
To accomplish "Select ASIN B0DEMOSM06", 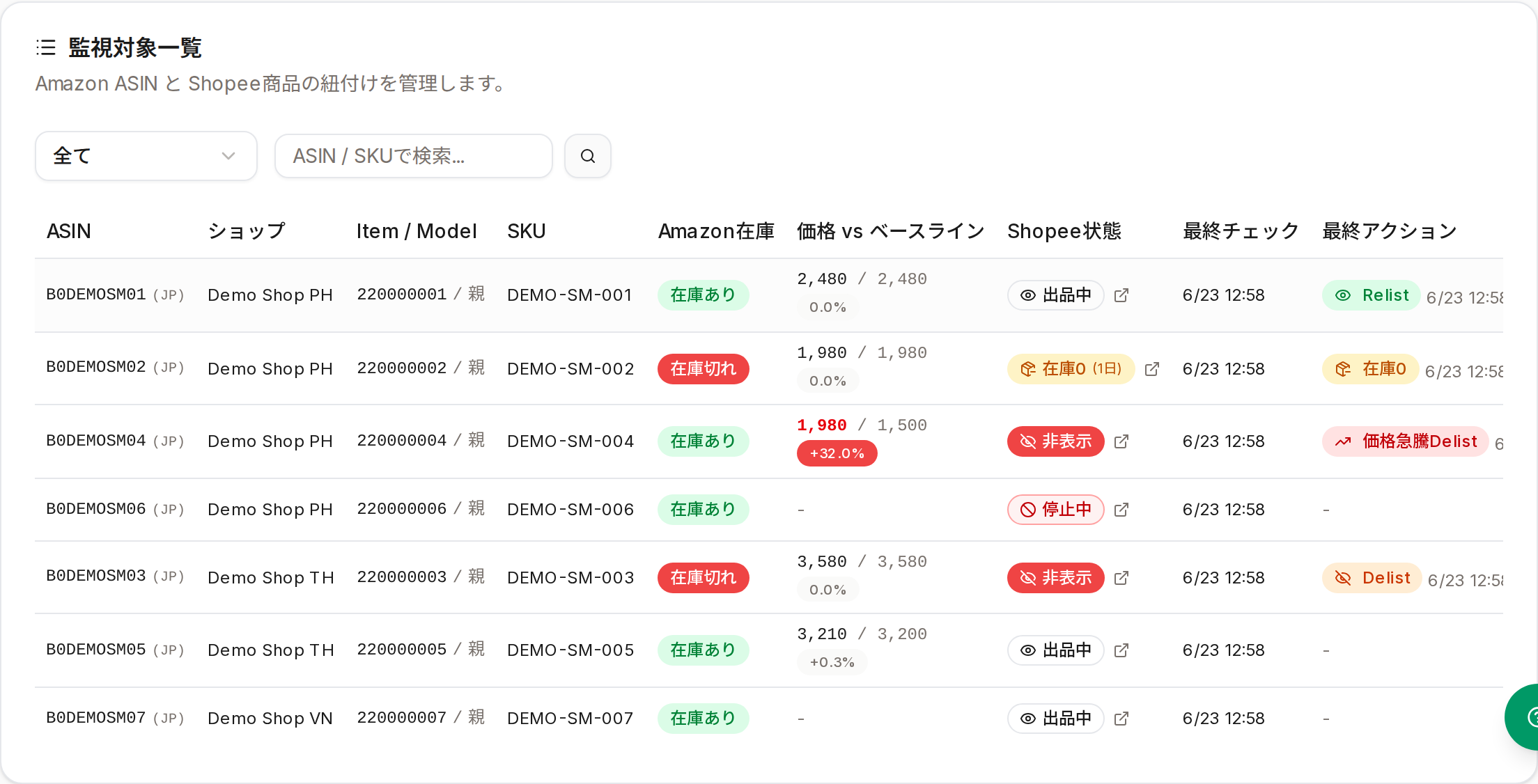I will (96, 510).
